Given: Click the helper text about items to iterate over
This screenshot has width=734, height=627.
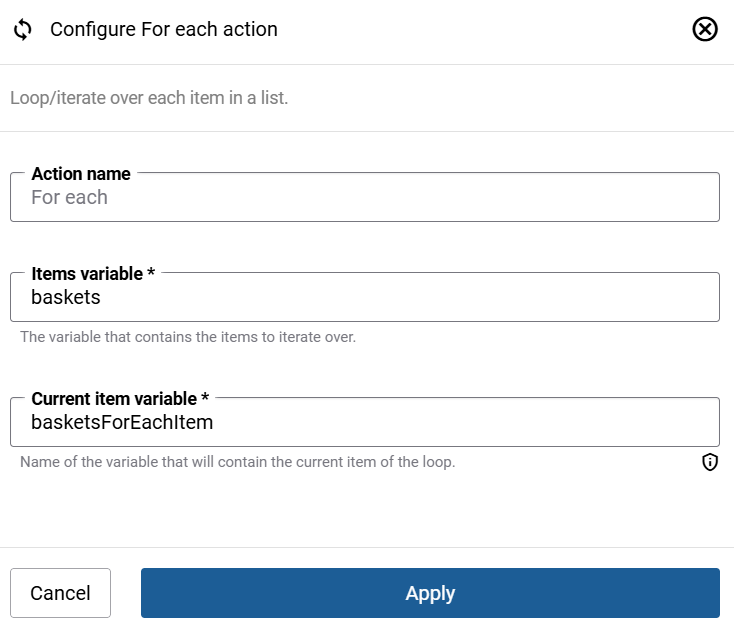Looking at the screenshot, I should (188, 337).
